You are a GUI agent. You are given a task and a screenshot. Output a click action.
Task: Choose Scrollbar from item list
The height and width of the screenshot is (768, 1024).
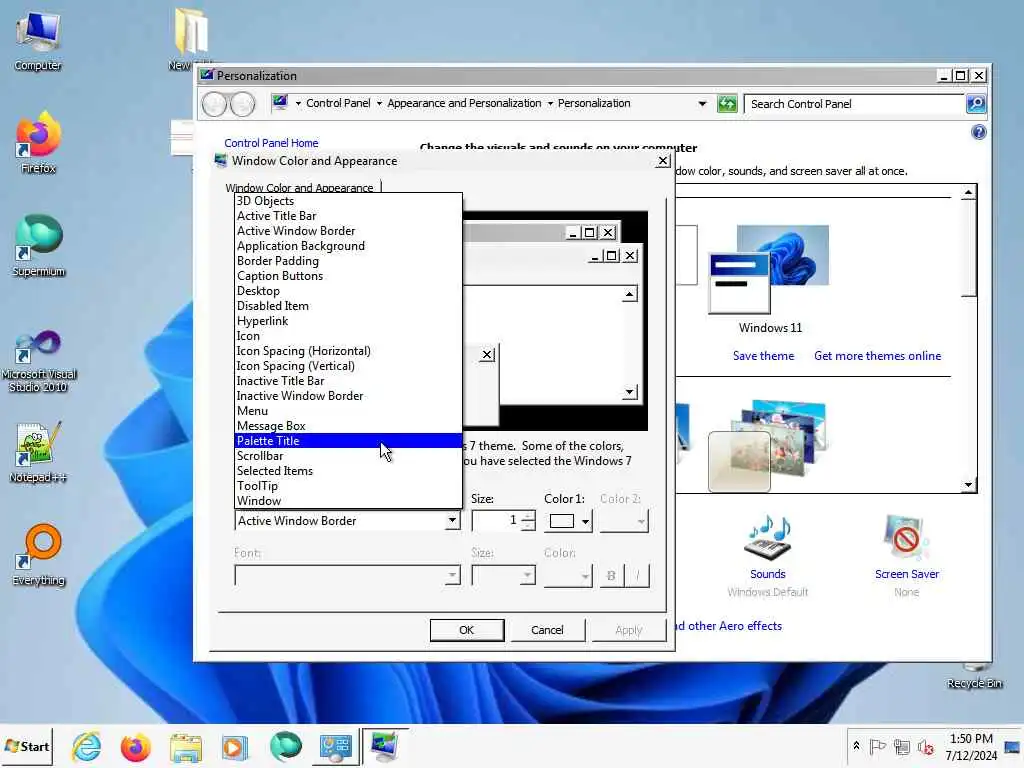(348, 456)
